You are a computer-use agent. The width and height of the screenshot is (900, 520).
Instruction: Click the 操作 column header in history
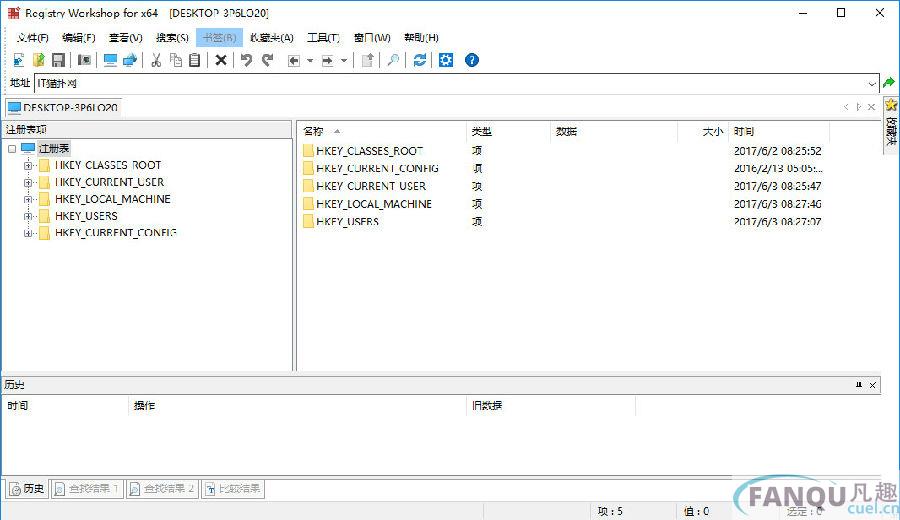(x=297, y=406)
